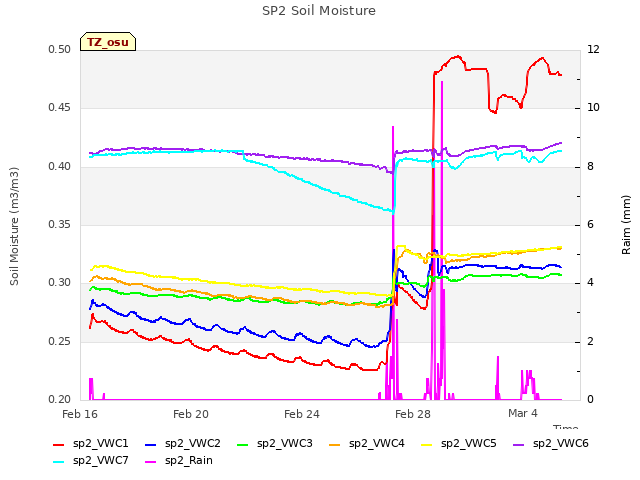
Task: Click the sp2_VWC3 legend label
Action: coord(284,444)
